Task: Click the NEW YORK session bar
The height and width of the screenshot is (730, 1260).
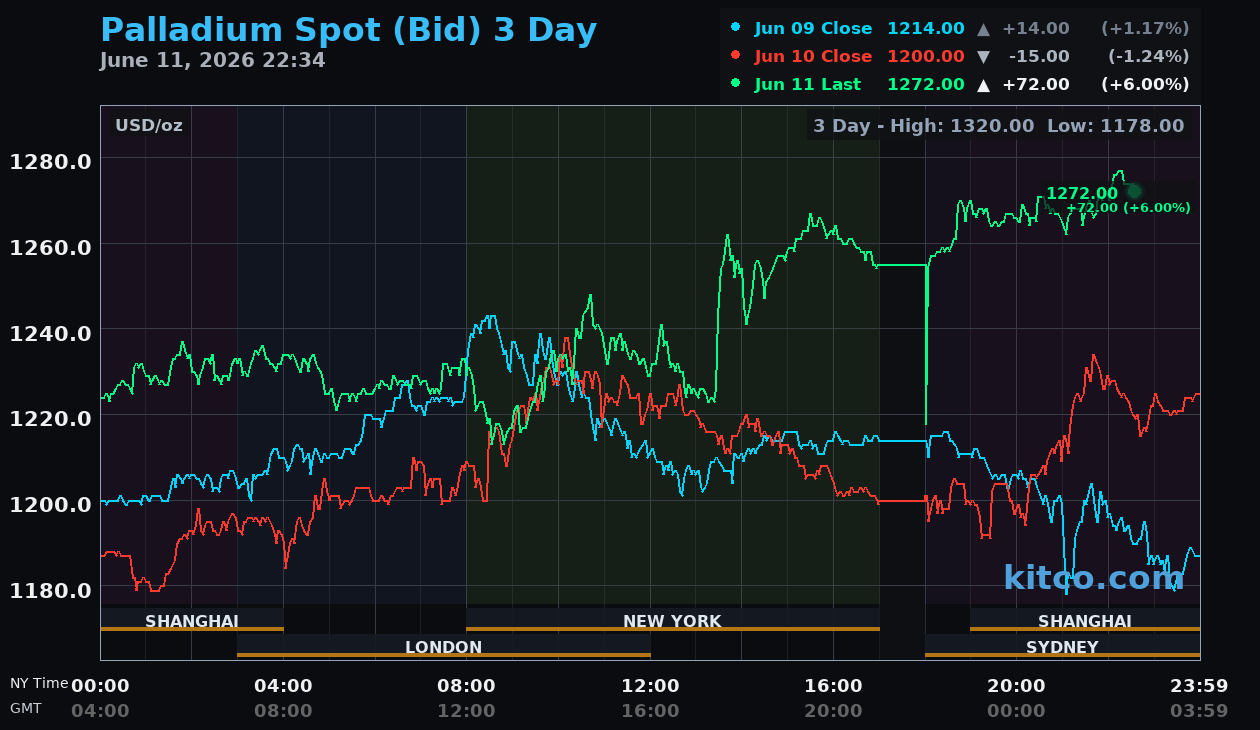Action: click(x=673, y=621)
